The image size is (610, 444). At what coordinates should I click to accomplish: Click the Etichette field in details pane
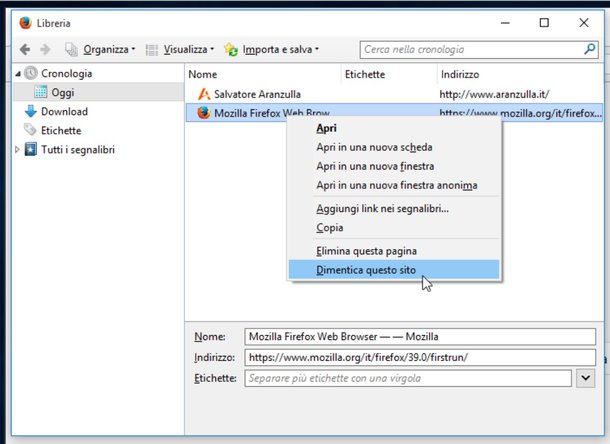tap(408, 378)
